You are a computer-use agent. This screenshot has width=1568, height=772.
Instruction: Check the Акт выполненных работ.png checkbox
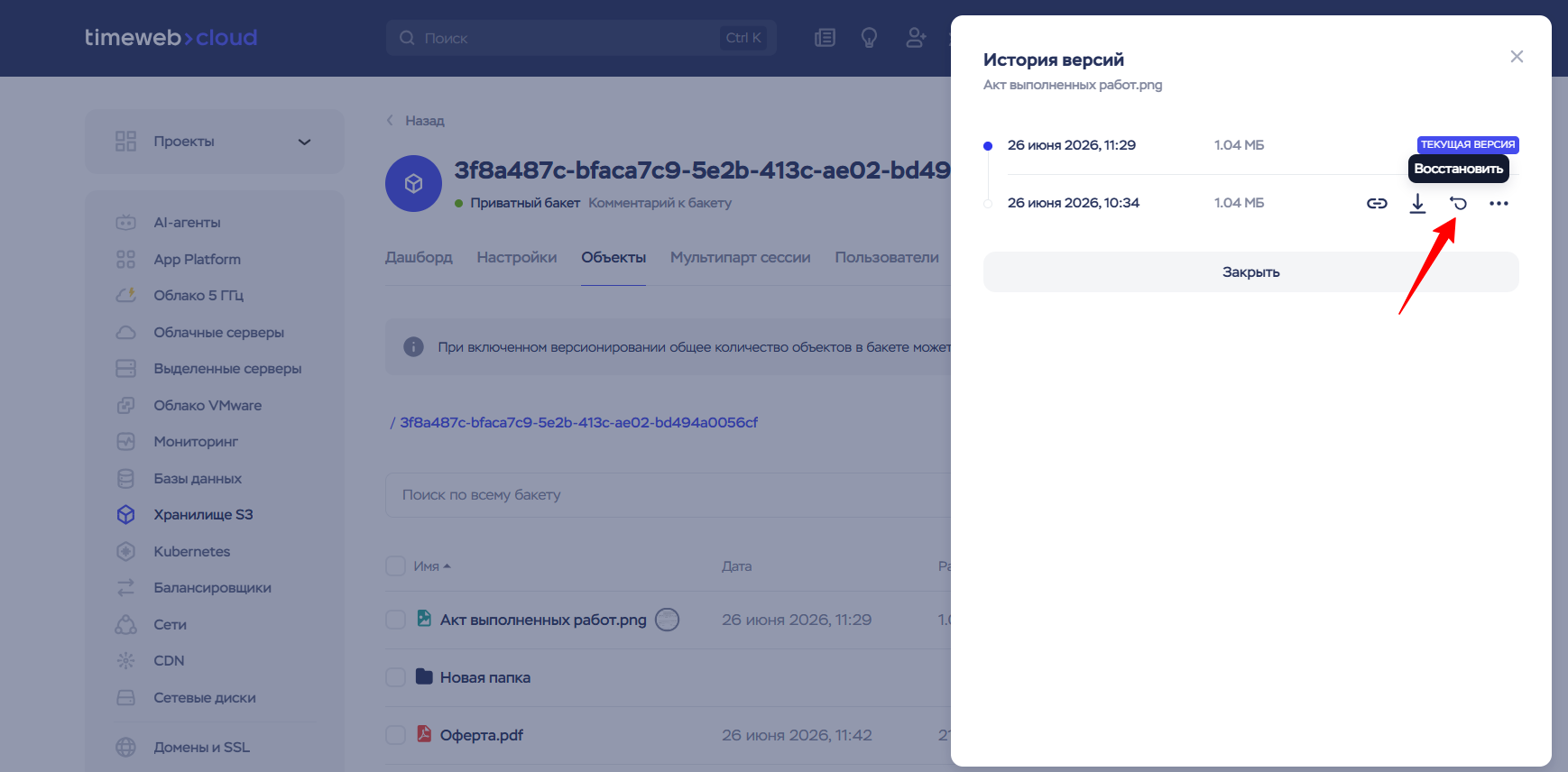coord(395,620)
